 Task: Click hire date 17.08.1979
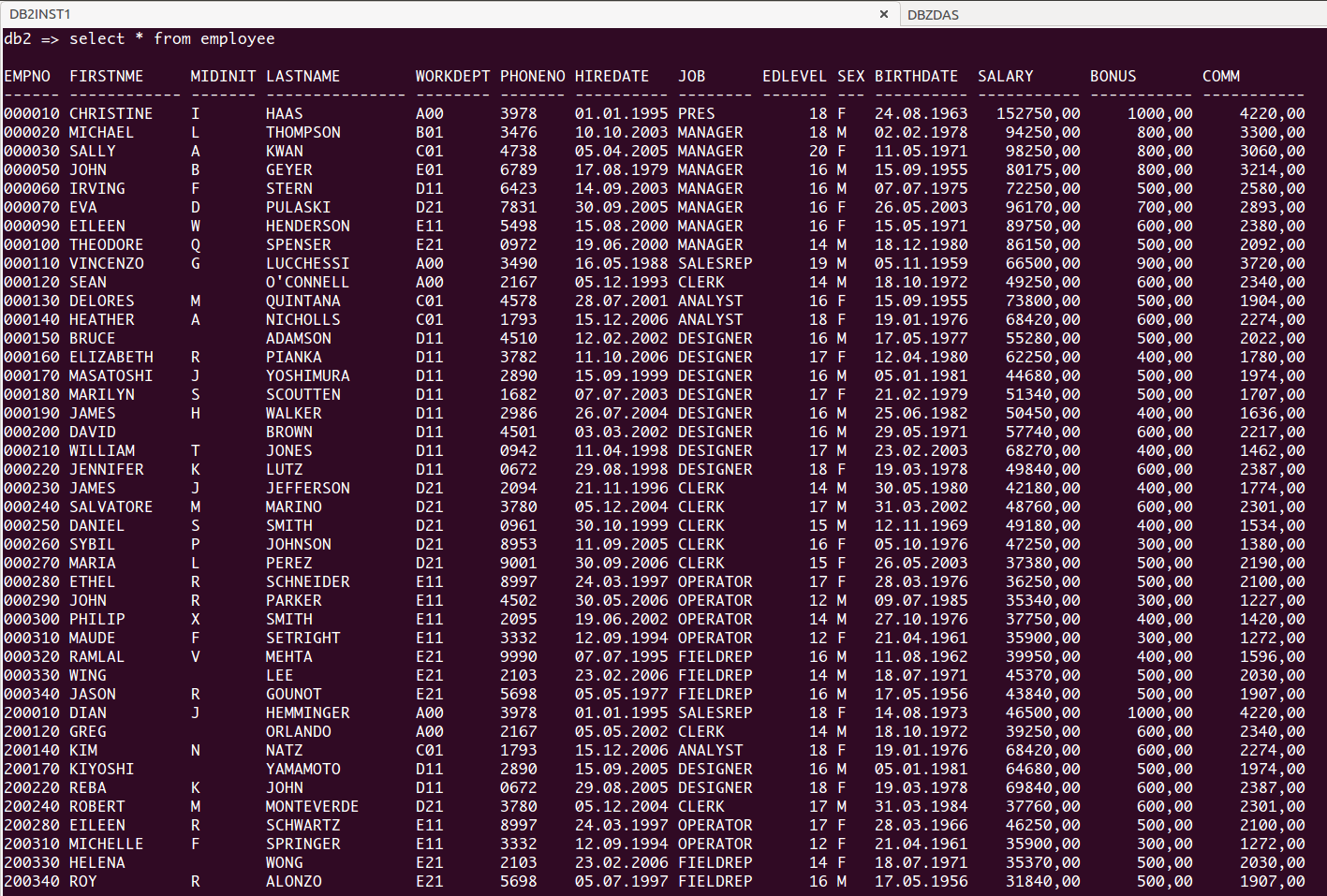click(621, 169)
